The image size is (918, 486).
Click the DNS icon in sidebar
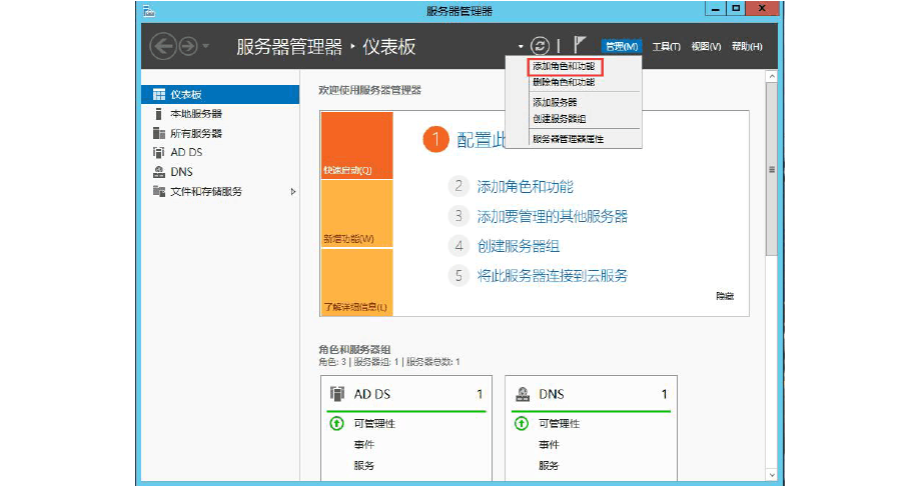click(158, 172)
